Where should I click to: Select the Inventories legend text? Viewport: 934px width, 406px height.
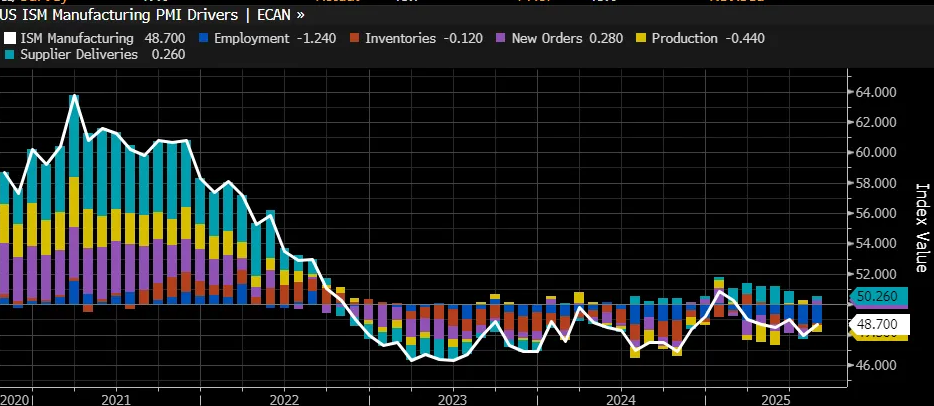[x=399, y=39]
